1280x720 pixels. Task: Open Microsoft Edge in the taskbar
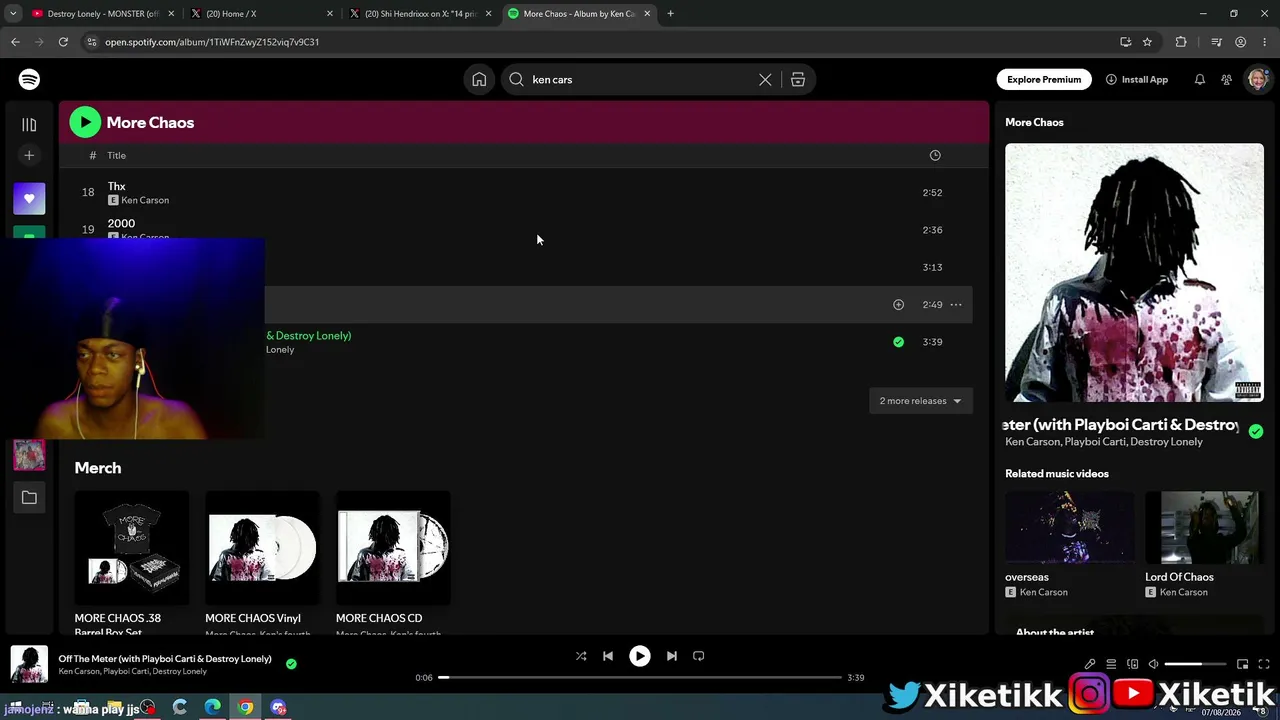212,707
